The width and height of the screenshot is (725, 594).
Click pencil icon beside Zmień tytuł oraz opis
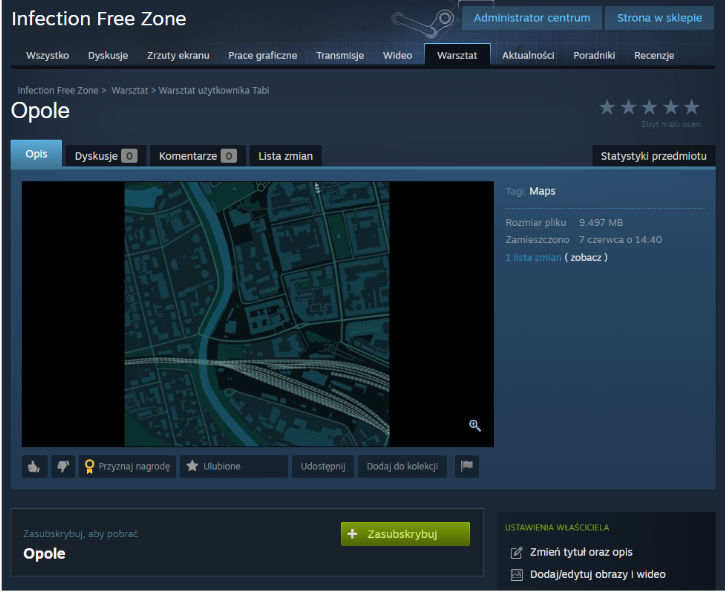pyautogui.click(x=516, y=552)
